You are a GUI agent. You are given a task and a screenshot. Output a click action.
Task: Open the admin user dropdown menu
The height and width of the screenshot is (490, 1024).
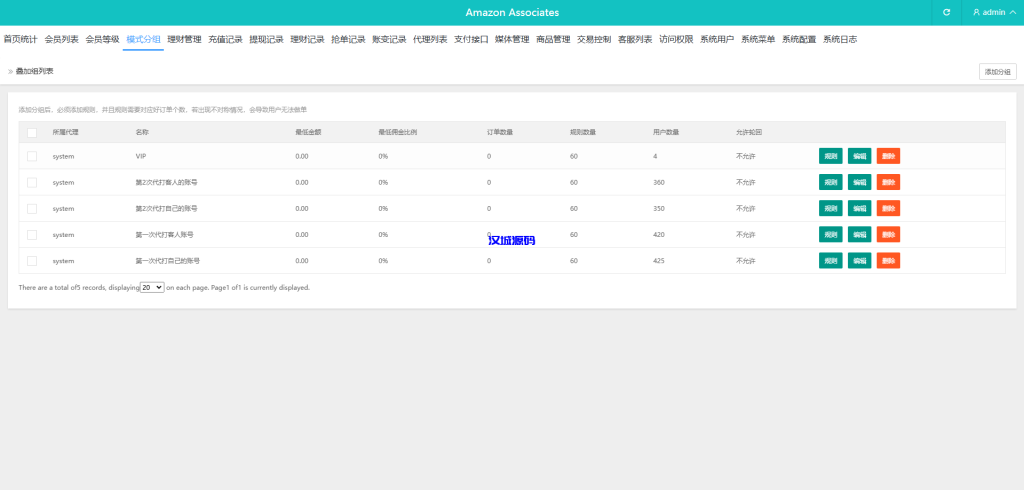point(994,12)
